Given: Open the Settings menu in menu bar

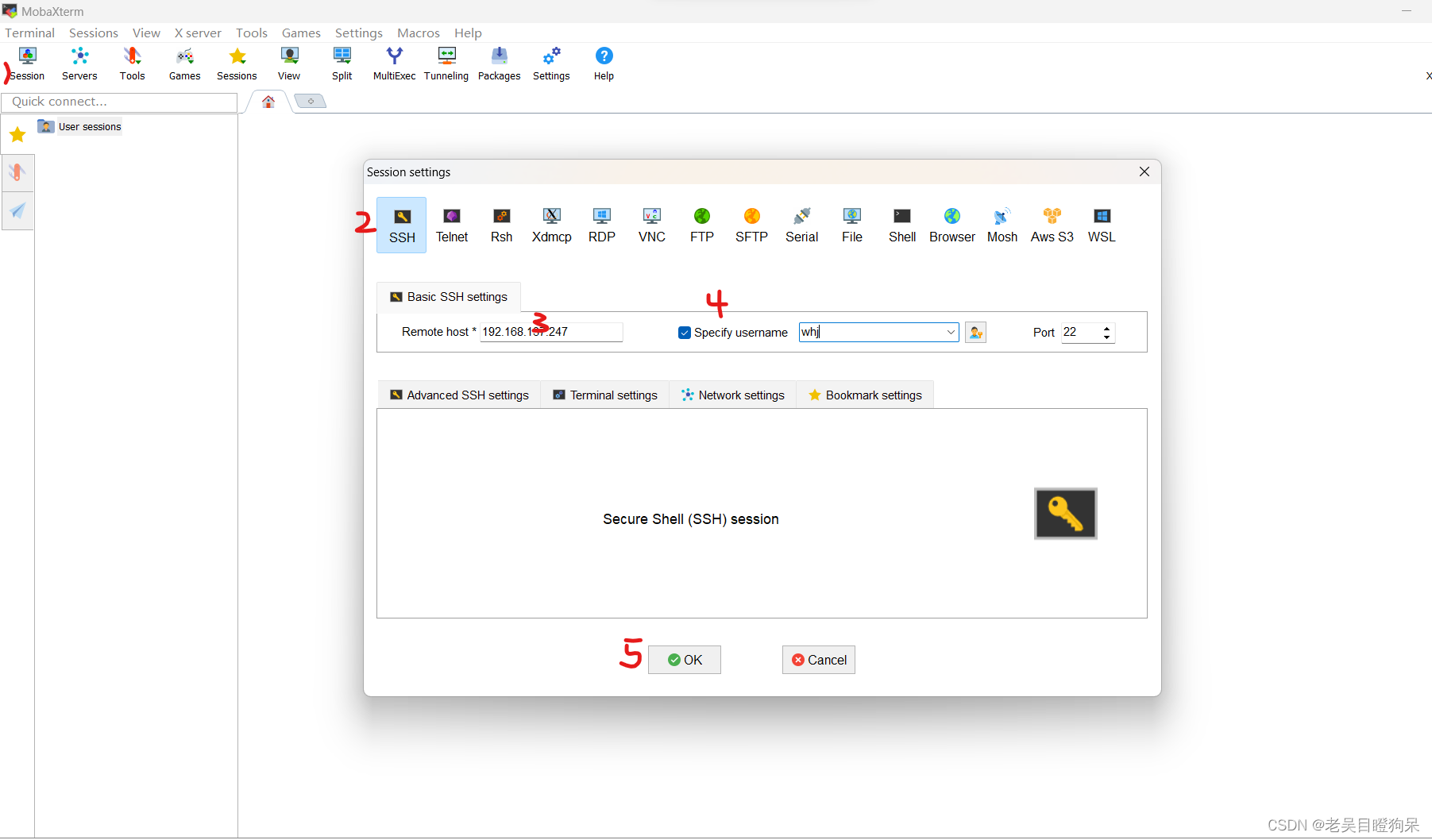Looking at the screenshot, I should click(x=359, y=33).
